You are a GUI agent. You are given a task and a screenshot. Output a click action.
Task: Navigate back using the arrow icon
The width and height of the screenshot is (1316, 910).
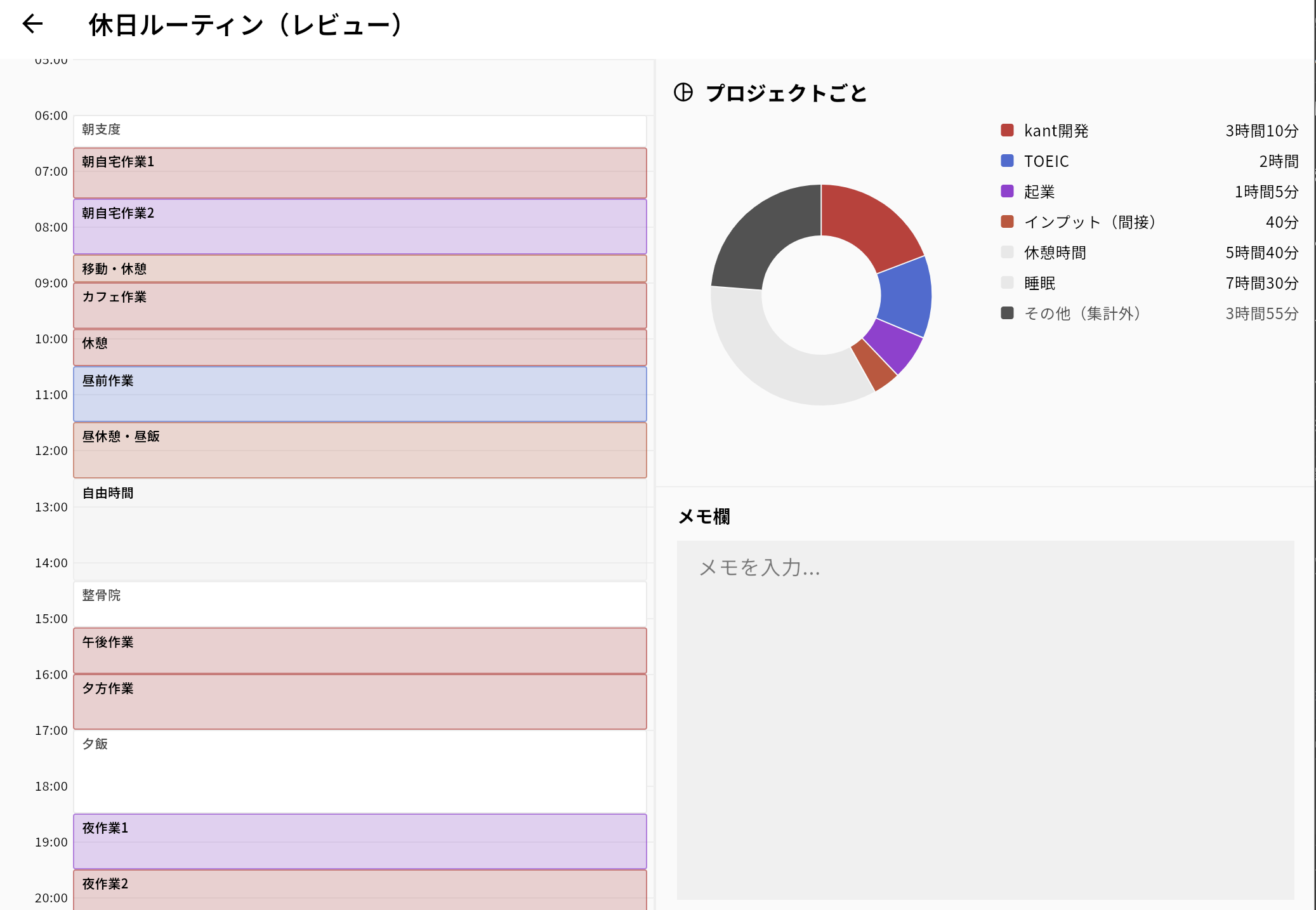[x=32, y=24]
